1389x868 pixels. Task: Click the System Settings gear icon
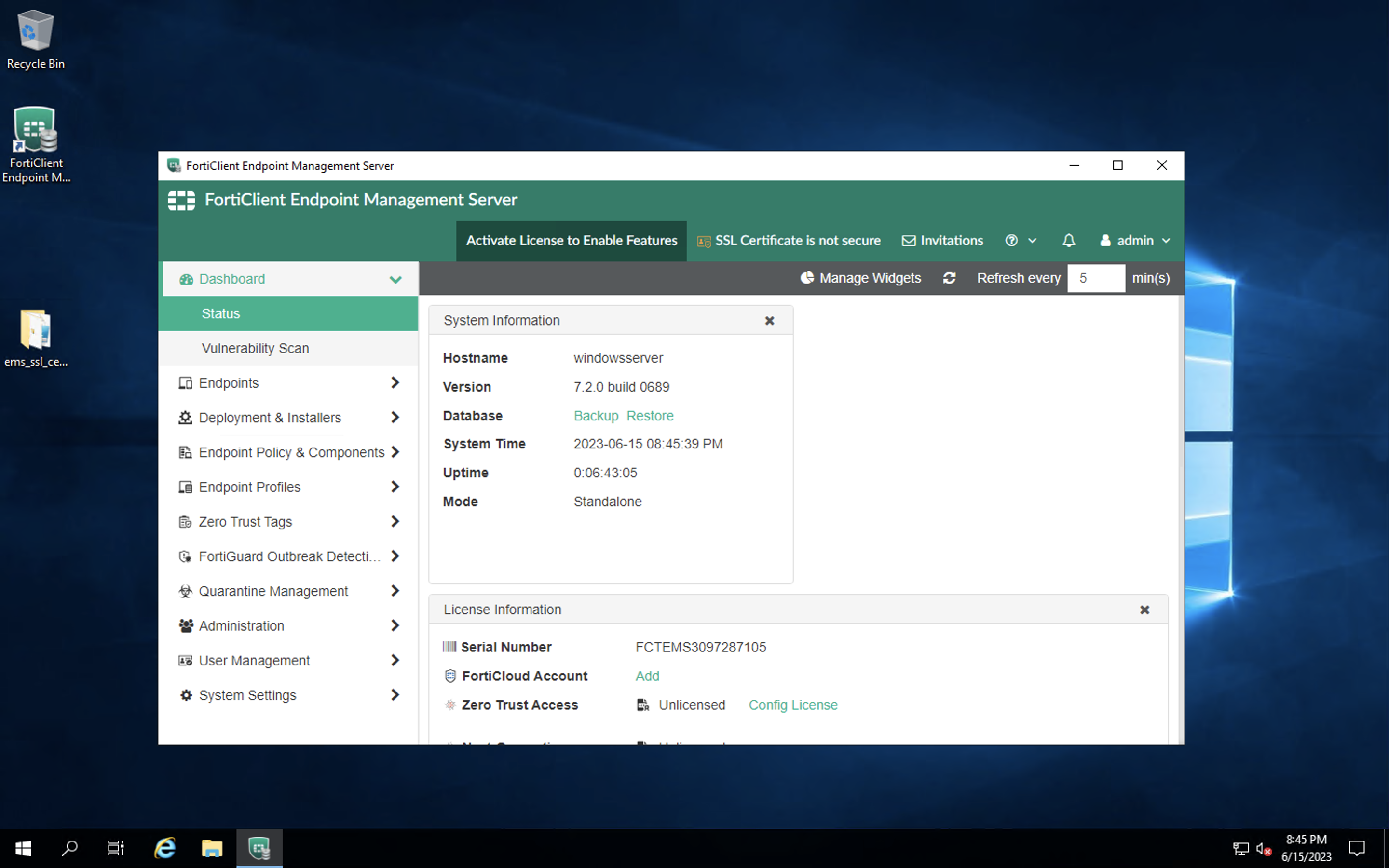[185, 695]
